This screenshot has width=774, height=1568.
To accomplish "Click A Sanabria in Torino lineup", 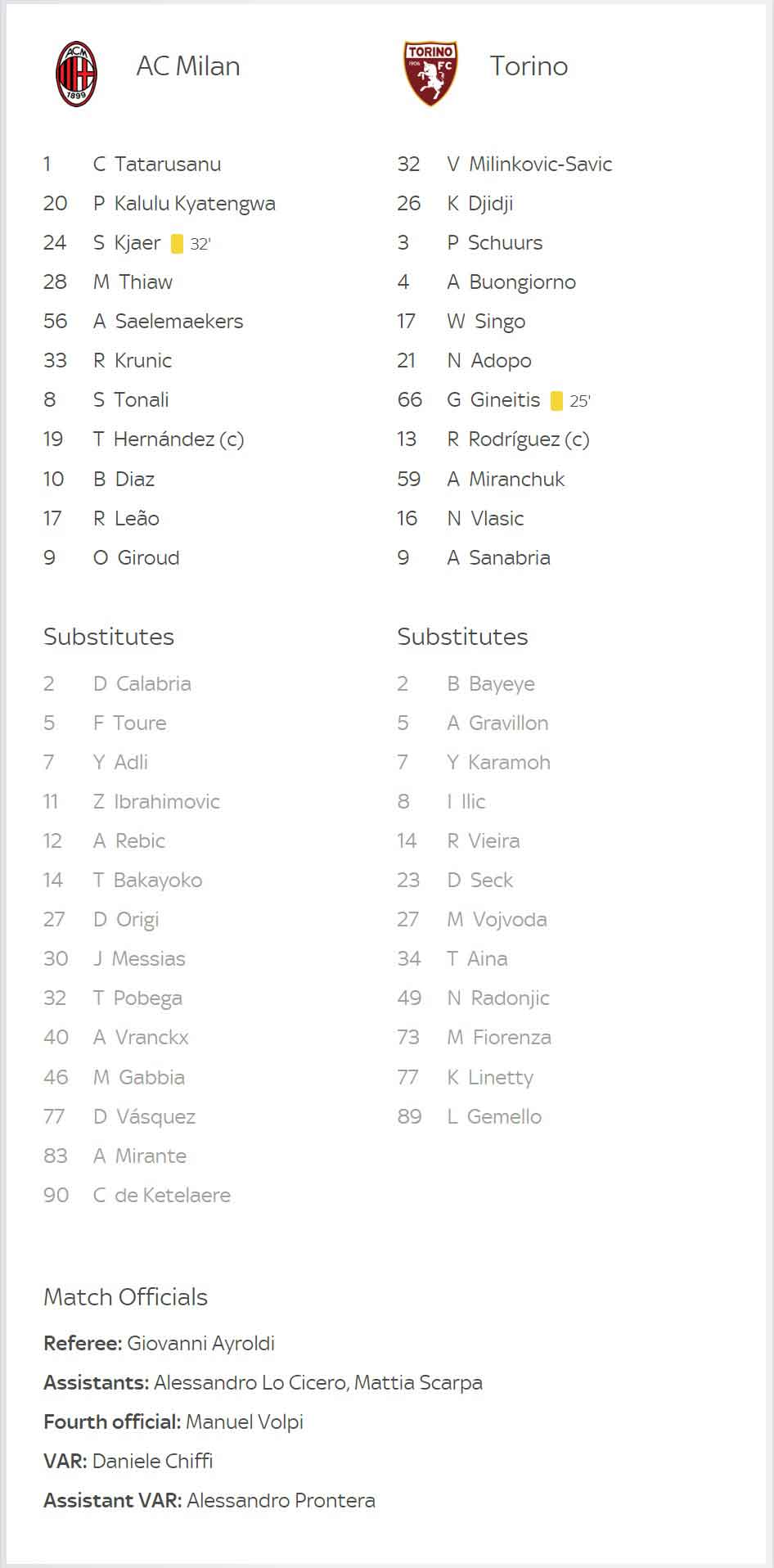I will 498,558.
